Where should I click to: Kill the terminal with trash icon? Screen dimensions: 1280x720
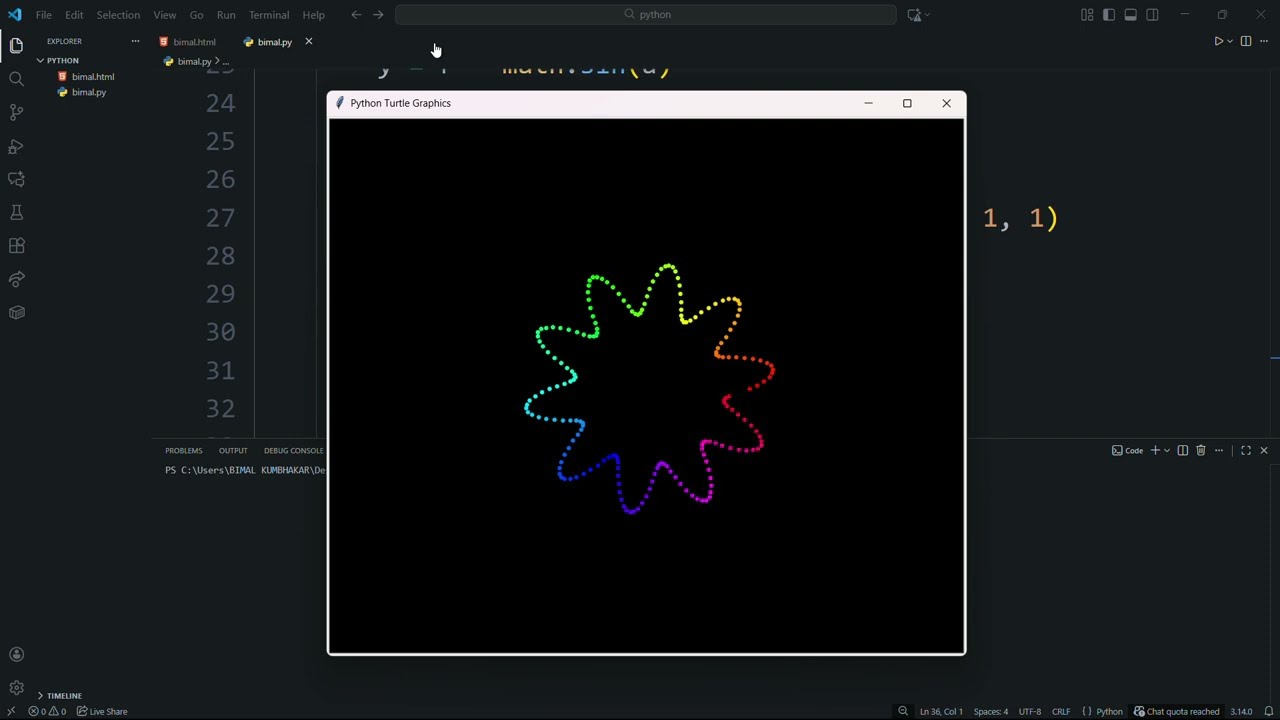tap(1201, 451)
